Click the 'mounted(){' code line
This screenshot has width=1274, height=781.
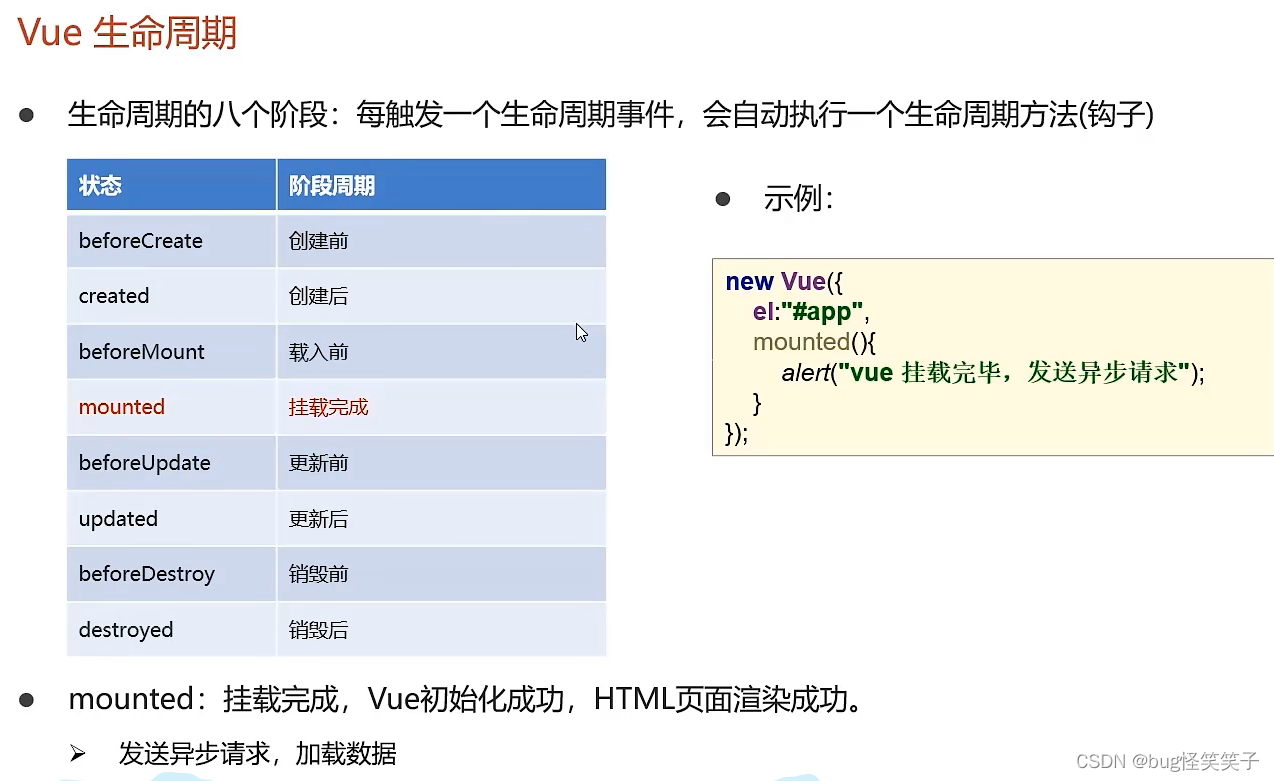click(x=814, y=342)
